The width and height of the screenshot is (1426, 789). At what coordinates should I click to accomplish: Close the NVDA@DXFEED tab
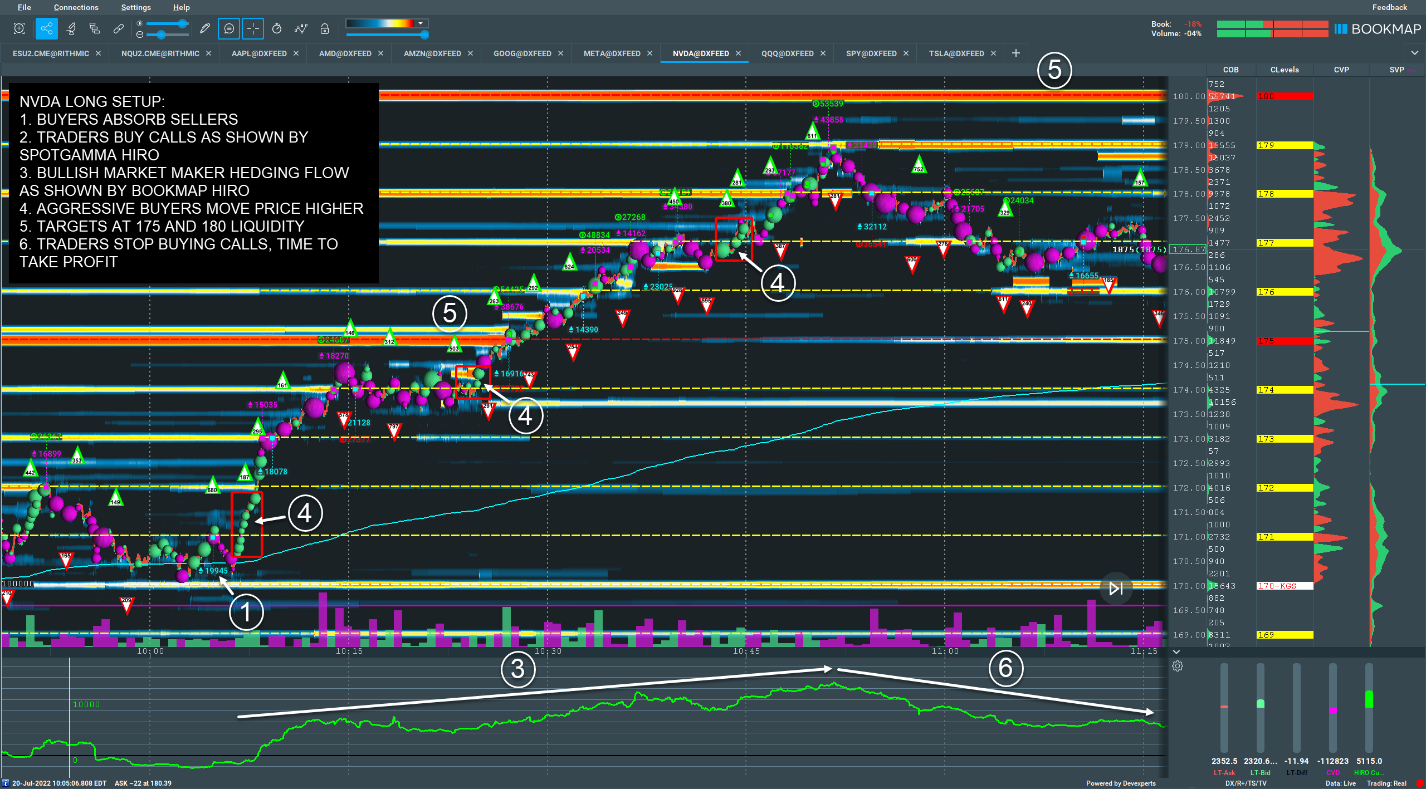click(738, 53)
